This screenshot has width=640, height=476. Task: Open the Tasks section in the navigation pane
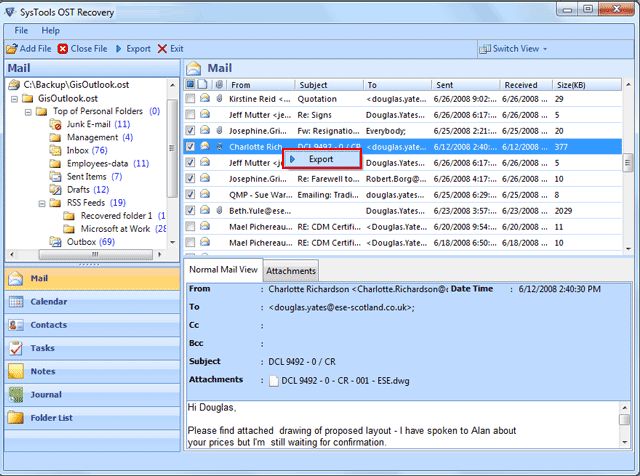coord(42,347)
